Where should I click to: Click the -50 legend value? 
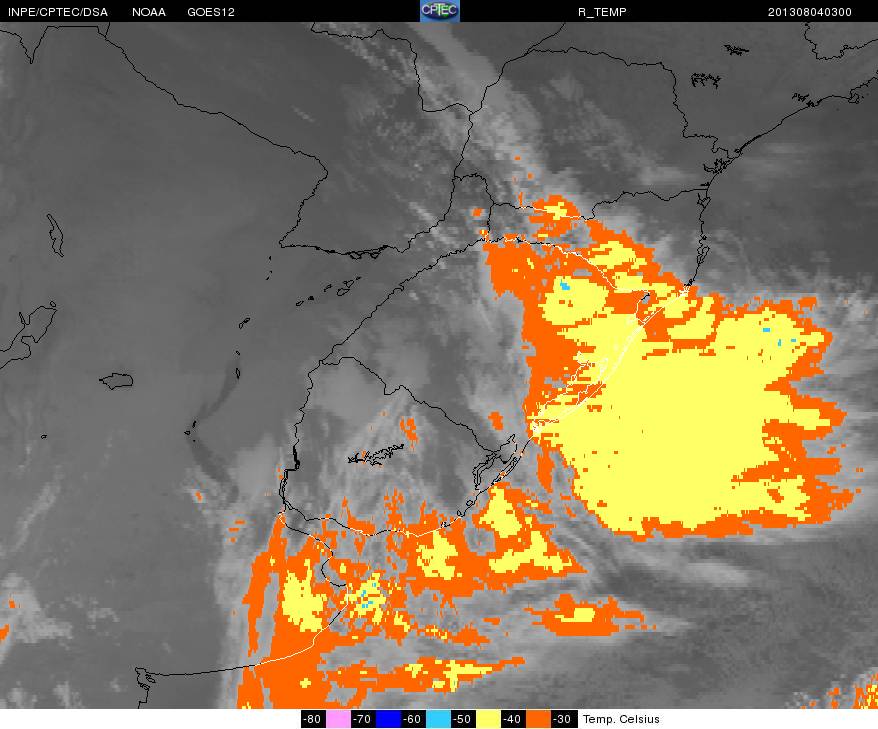(x=463, y=719)
